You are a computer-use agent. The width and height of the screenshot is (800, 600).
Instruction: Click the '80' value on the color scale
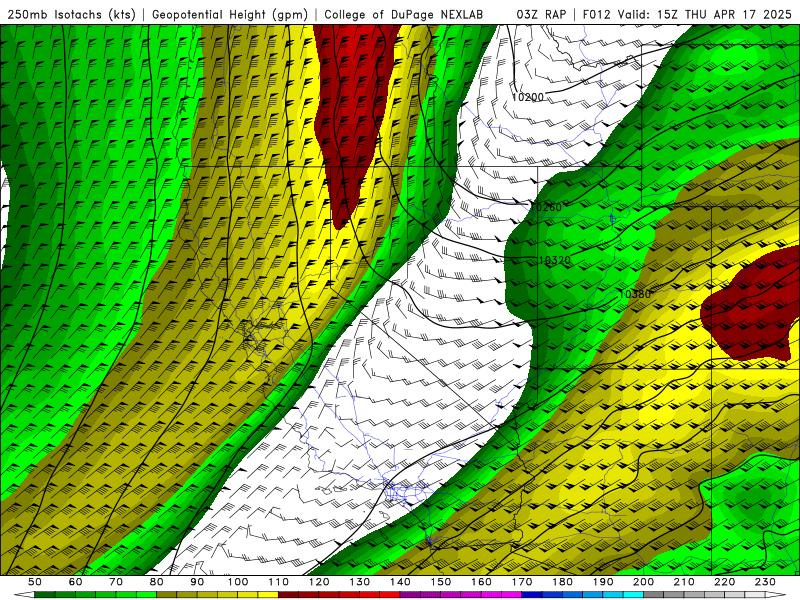(x=156, y=582)
